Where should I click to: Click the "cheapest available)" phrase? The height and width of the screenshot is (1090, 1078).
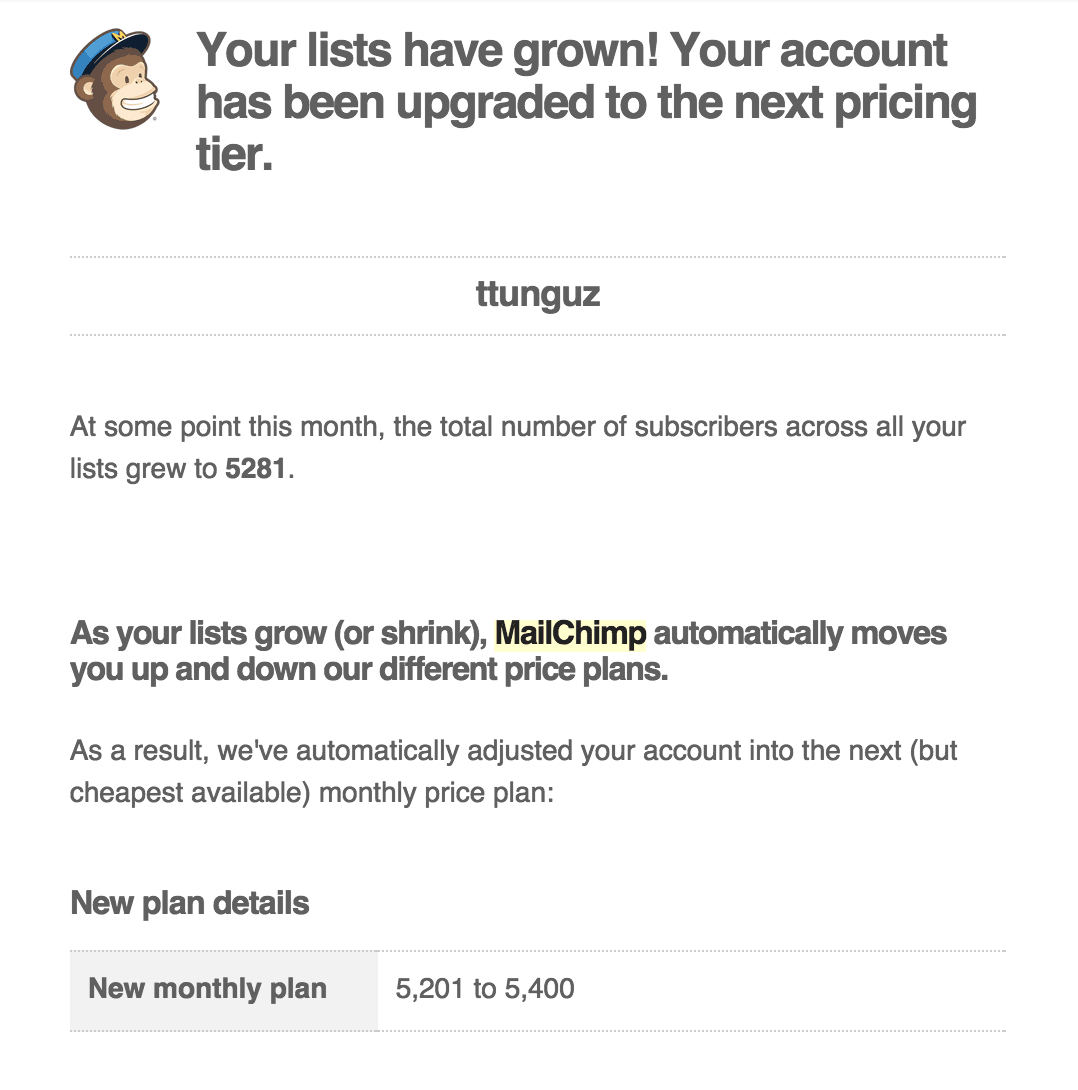coord(190,793)
